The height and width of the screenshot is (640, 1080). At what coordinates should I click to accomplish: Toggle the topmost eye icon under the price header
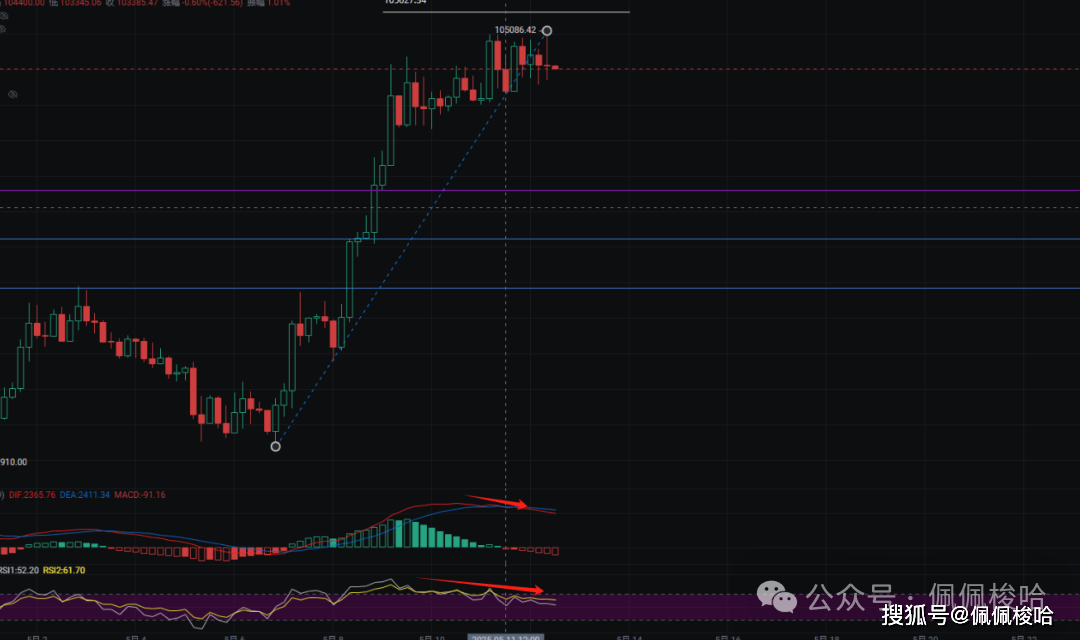[x=3, y=15]
